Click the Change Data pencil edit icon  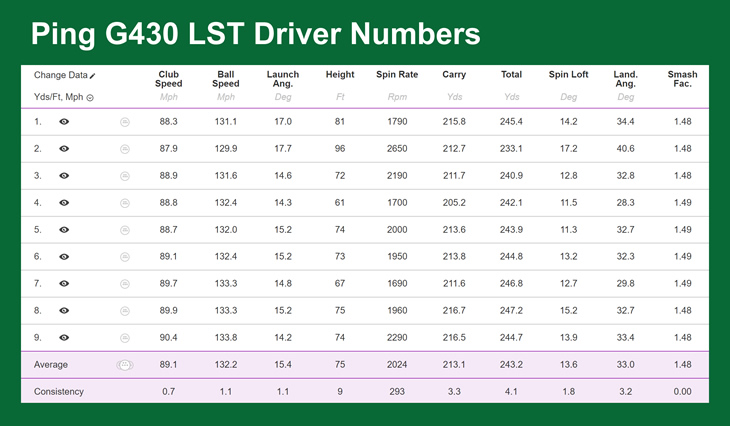tap(92, 76)
